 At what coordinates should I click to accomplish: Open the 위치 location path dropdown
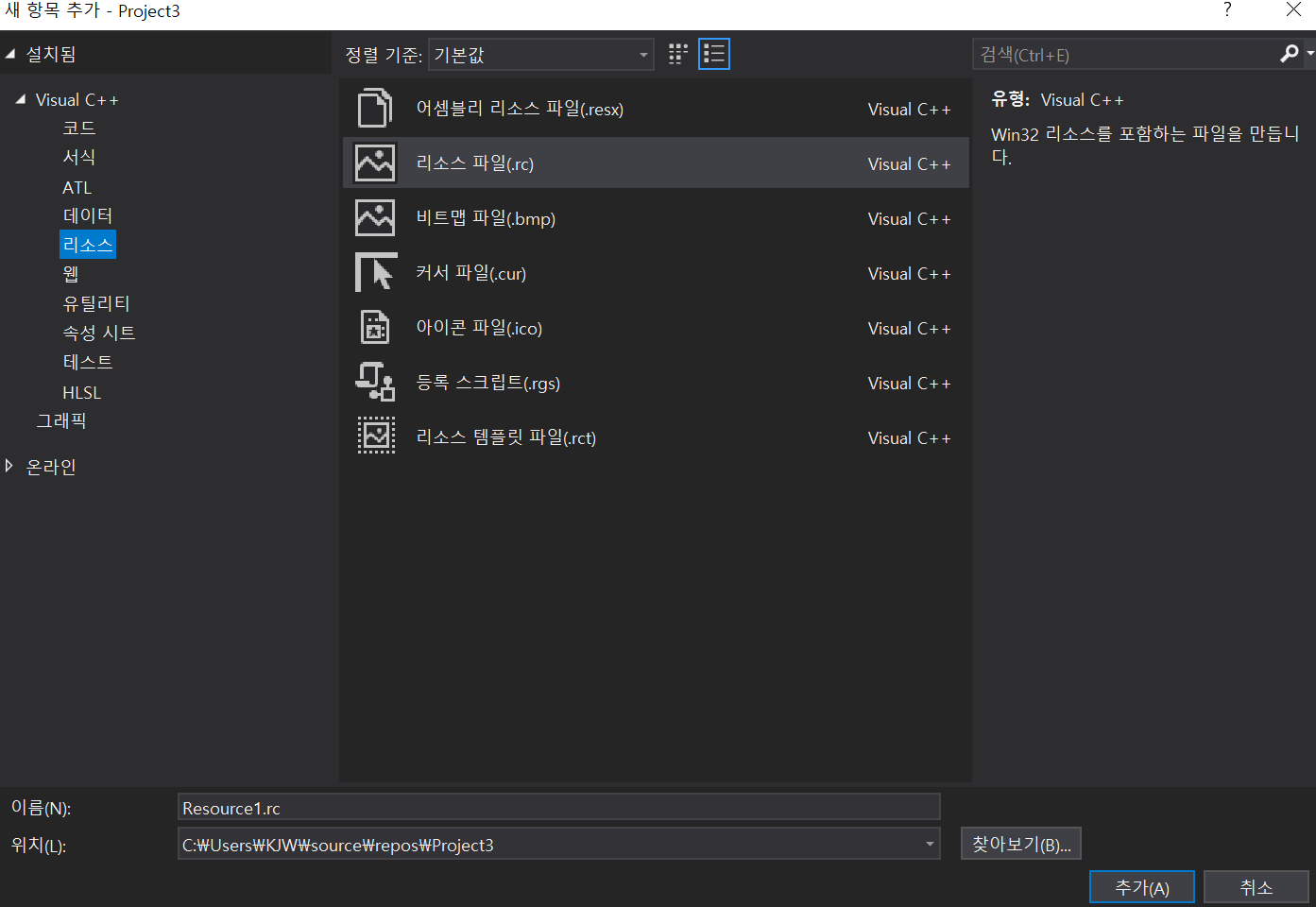[931, 845]
